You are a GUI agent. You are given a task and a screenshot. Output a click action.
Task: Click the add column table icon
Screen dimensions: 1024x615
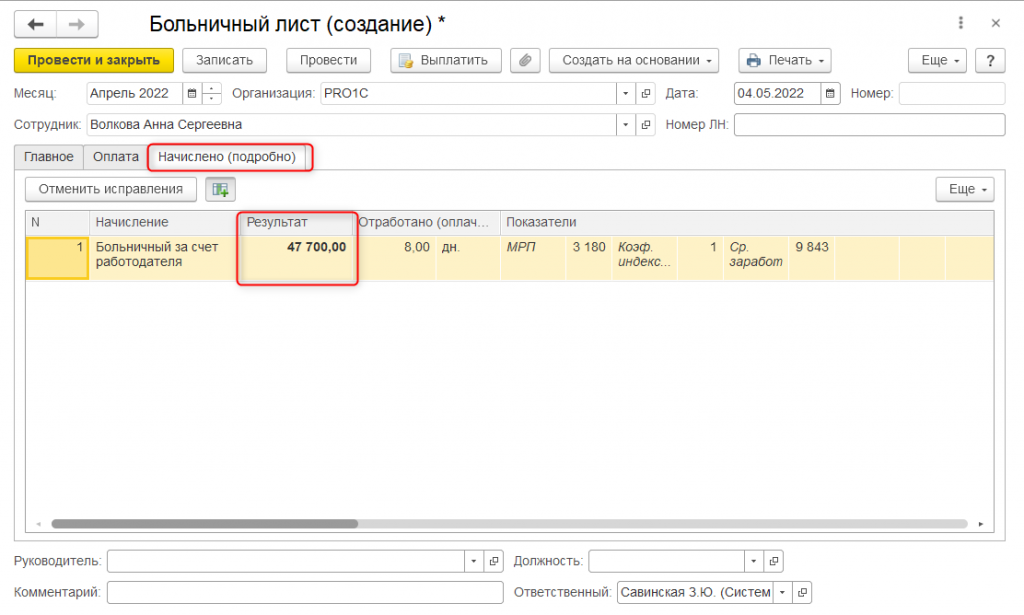pos(220,189)
